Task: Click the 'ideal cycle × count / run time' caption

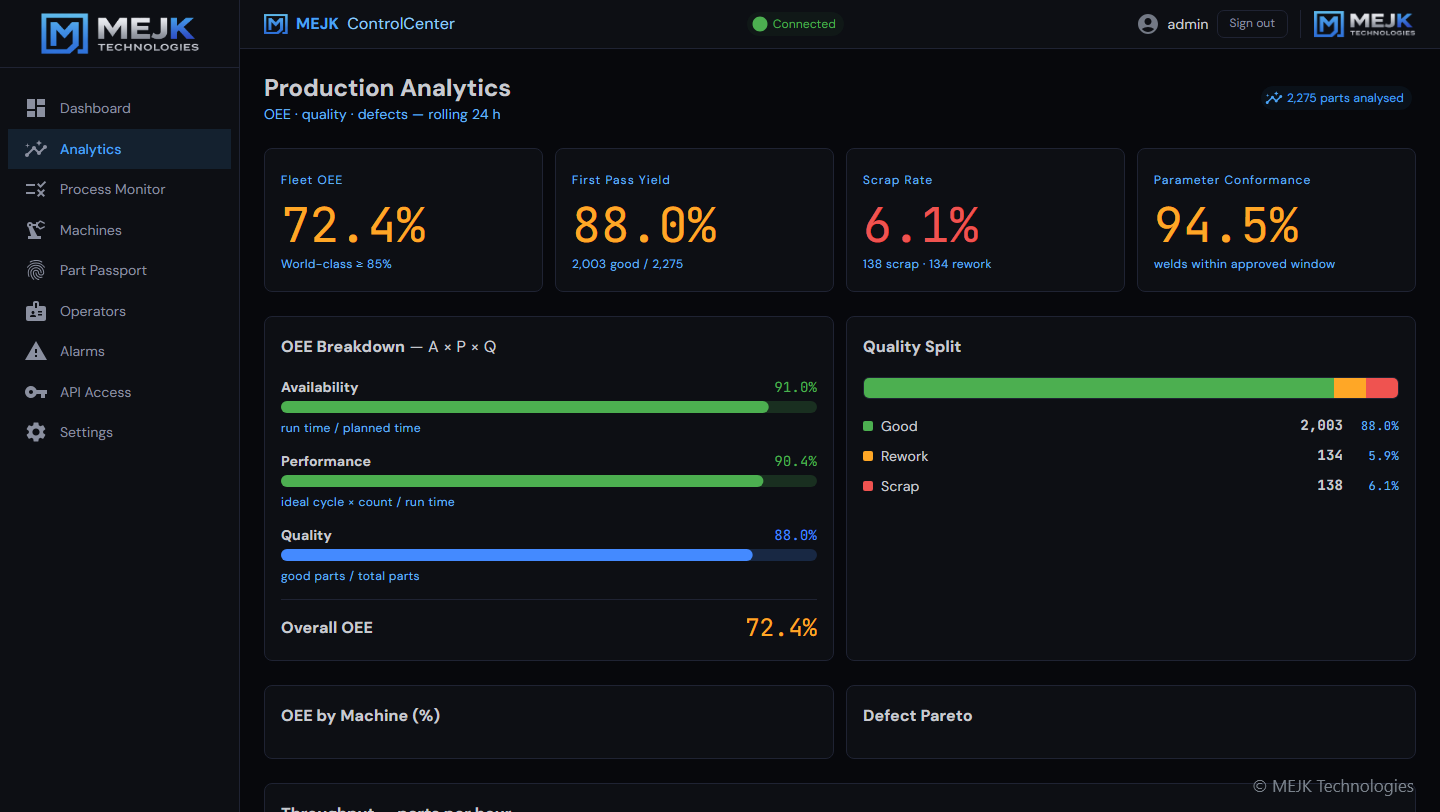Action: click(x=367, y=502)
